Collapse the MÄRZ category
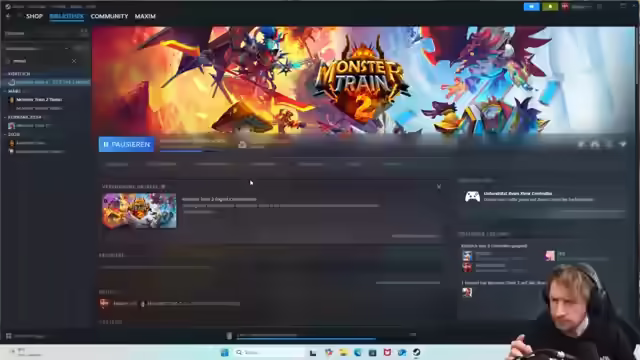 (14, 91)
